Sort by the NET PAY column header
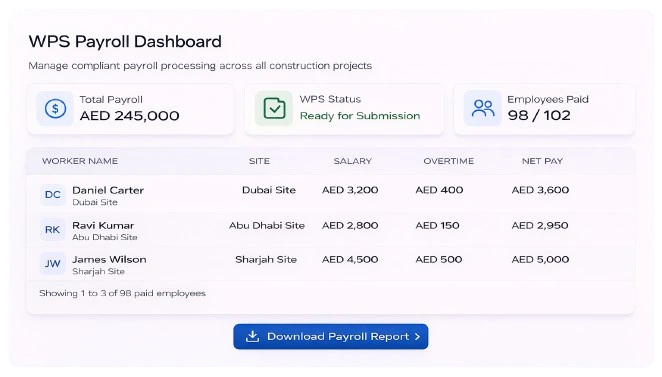Viewport: 662px width, 377px height. click(x=542, y=161)
